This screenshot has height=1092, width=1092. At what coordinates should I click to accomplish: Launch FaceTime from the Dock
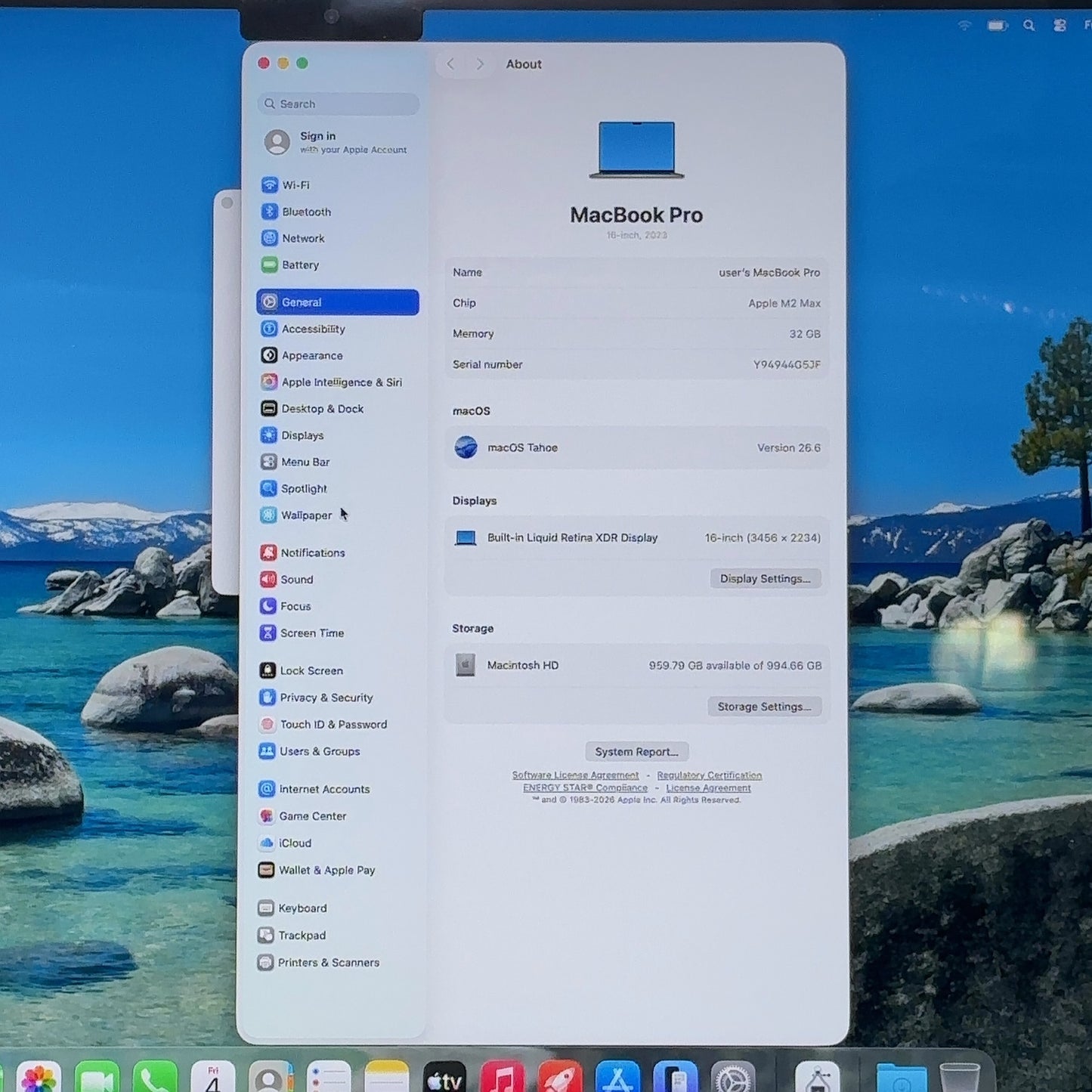(97, 1076)
